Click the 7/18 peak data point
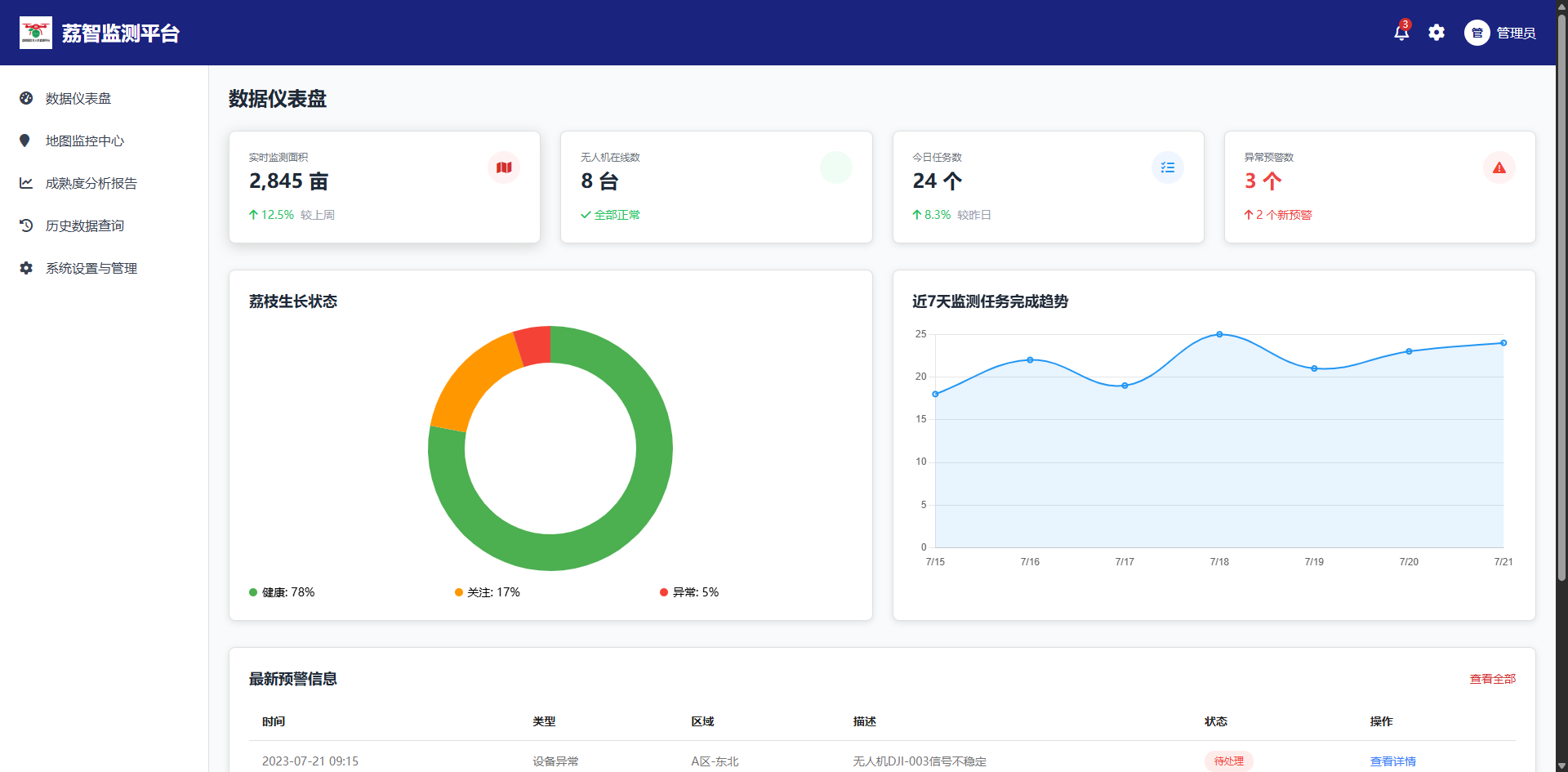Screen dimensions: 1568x772 tap(1219, 334)
